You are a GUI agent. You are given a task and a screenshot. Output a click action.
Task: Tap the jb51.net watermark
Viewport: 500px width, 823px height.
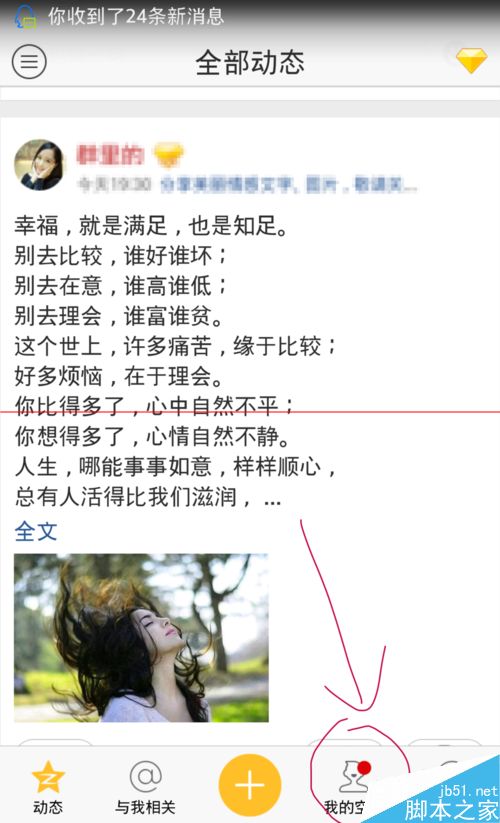469,791
